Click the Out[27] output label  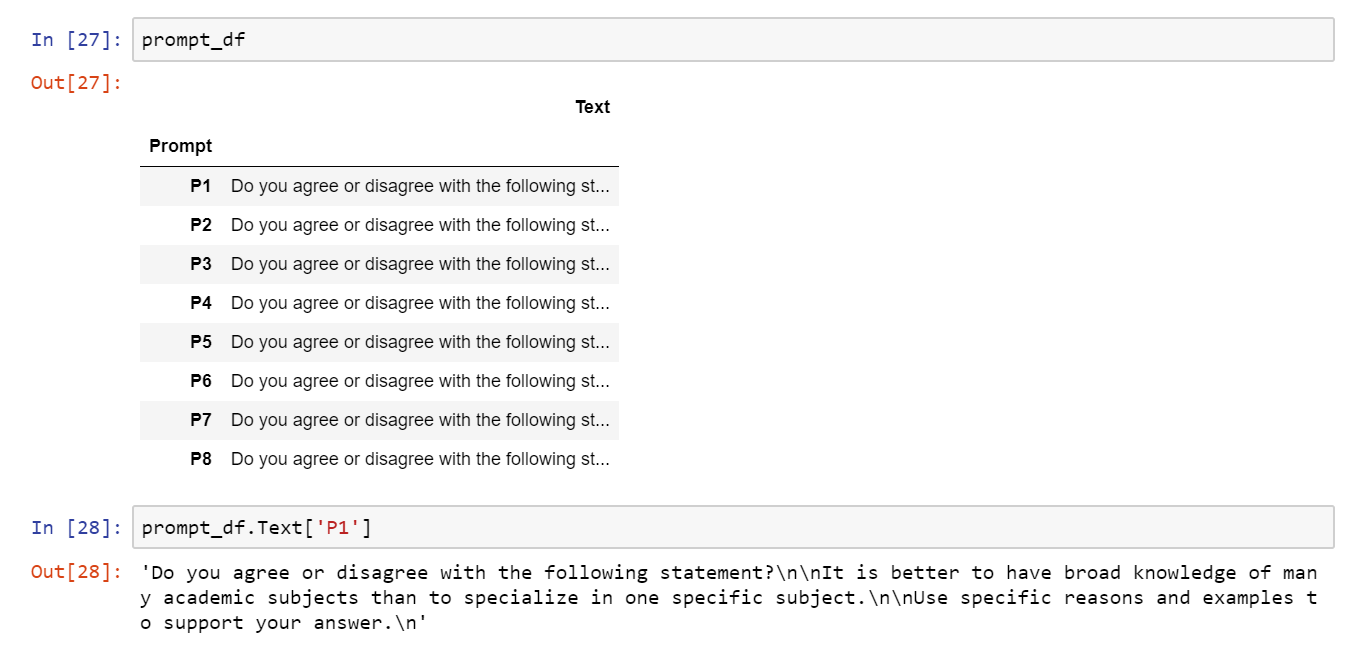pos(76,83)
